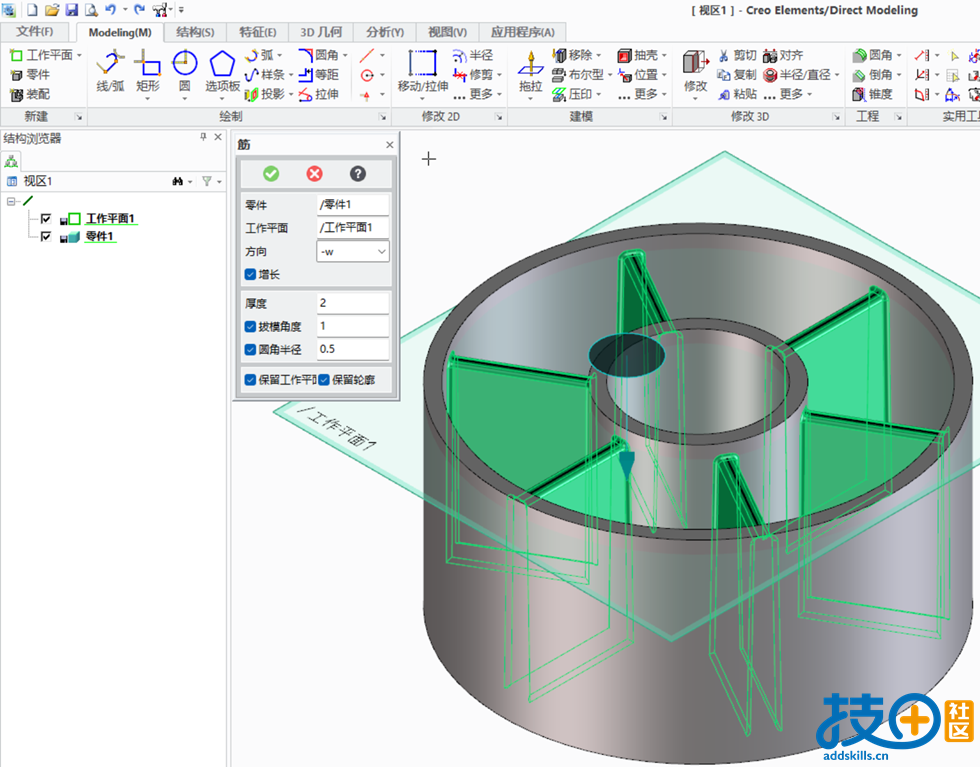Click the 压印 (Imprint) tool
Screen dimensions: 980x767
click(x=572, y=94)
